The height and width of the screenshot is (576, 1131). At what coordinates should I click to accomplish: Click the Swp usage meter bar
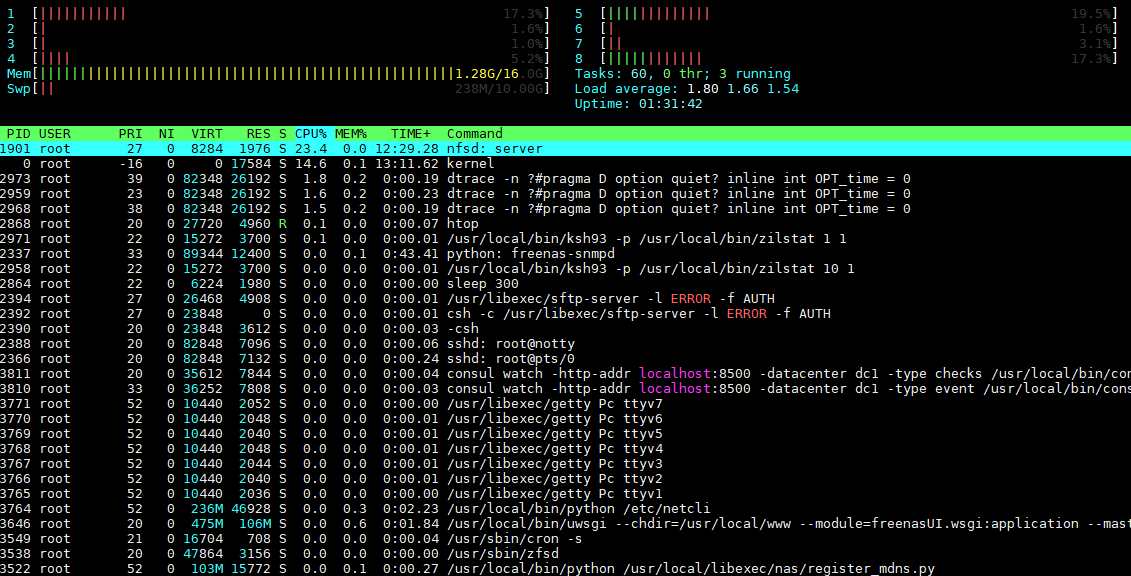(278, 89)
